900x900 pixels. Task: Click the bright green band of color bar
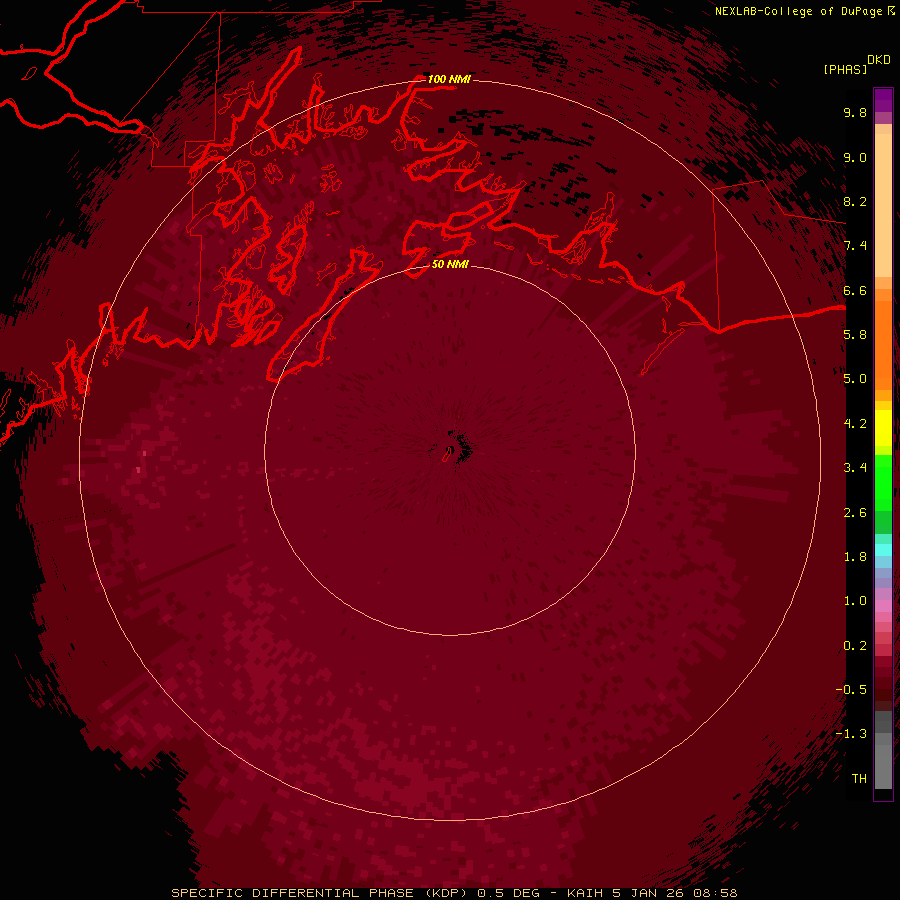click(883, 482)
